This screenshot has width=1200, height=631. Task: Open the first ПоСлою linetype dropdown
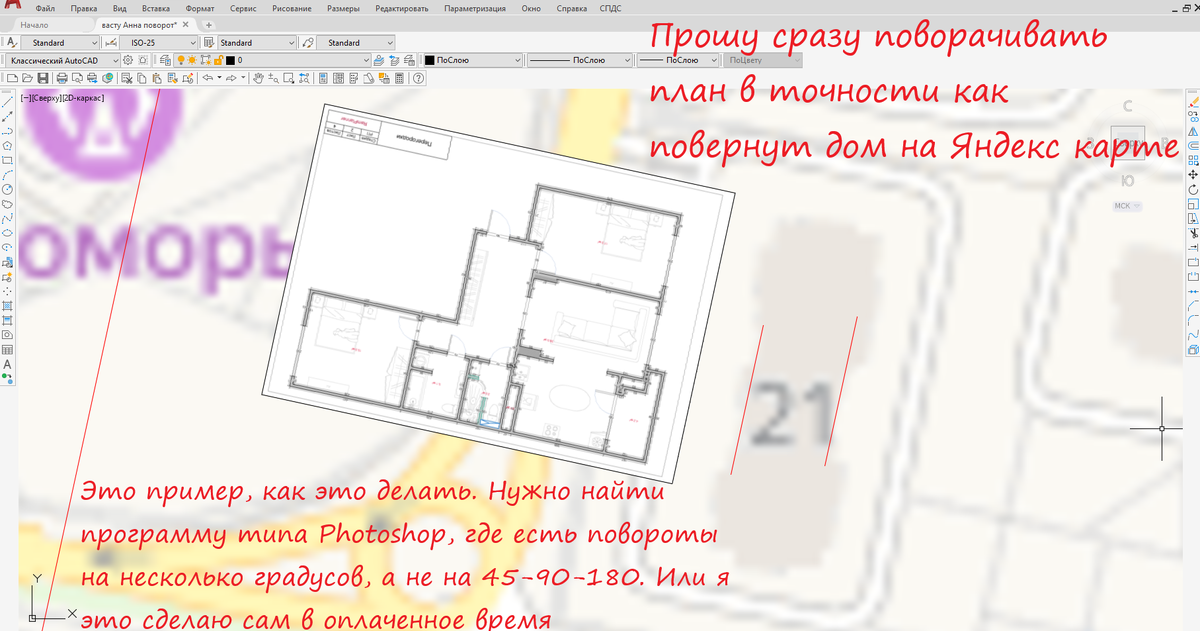580,60
